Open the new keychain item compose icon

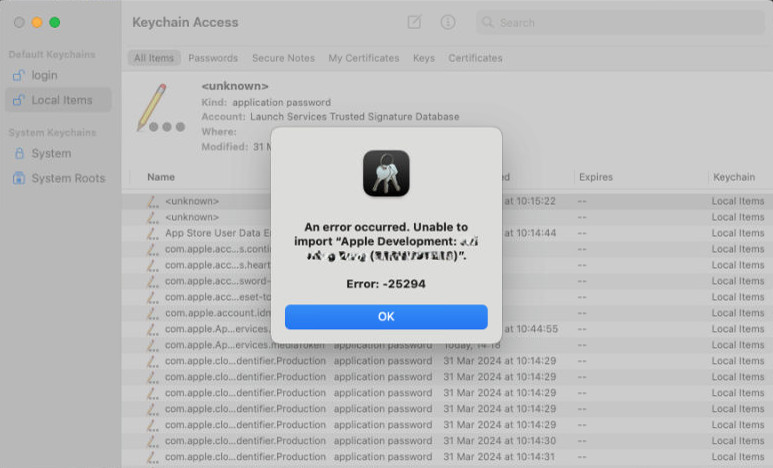click(414, 22)
